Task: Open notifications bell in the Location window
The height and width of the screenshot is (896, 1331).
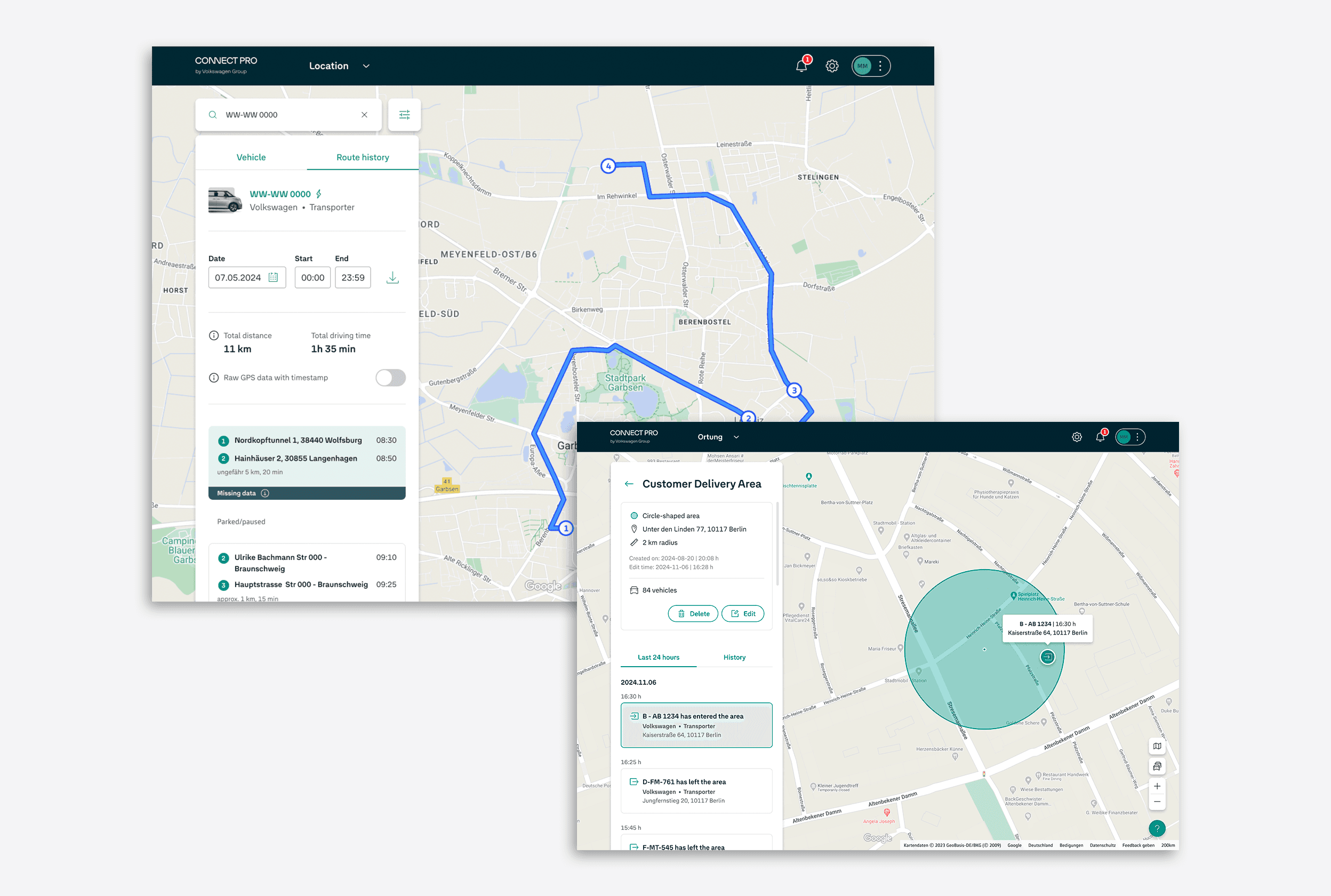Action: click(801, 66)
